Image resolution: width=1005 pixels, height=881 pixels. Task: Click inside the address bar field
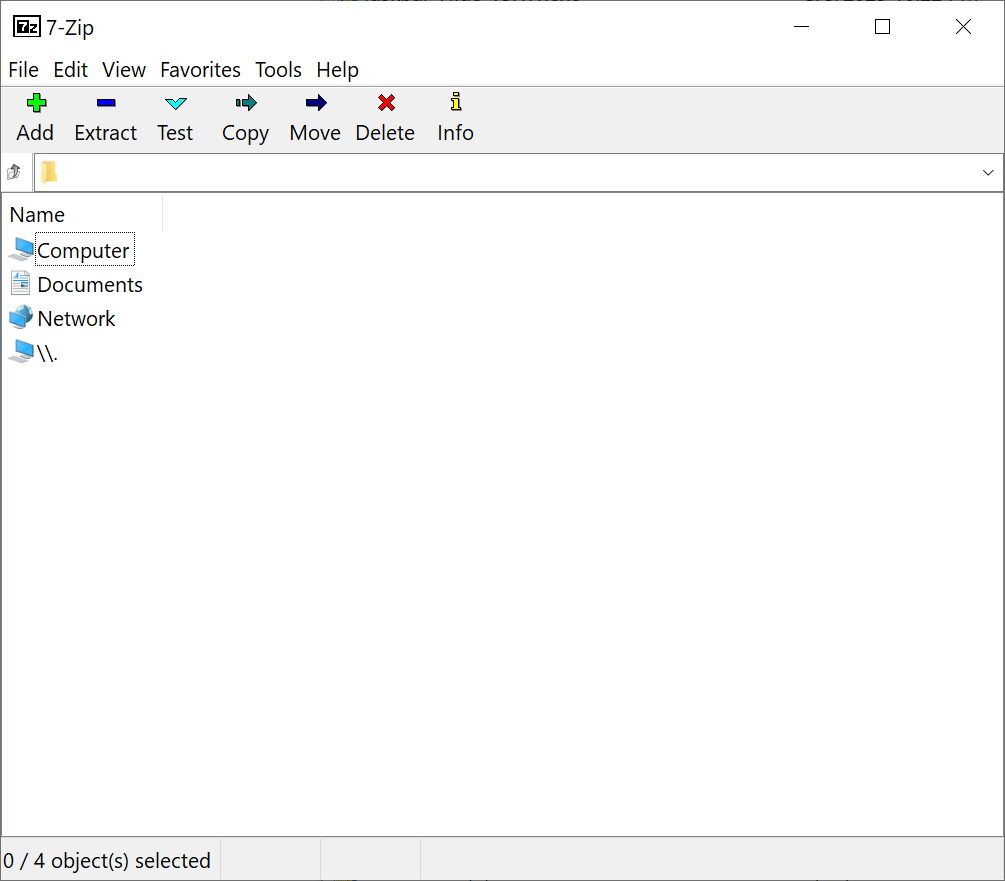click(400, 171)
